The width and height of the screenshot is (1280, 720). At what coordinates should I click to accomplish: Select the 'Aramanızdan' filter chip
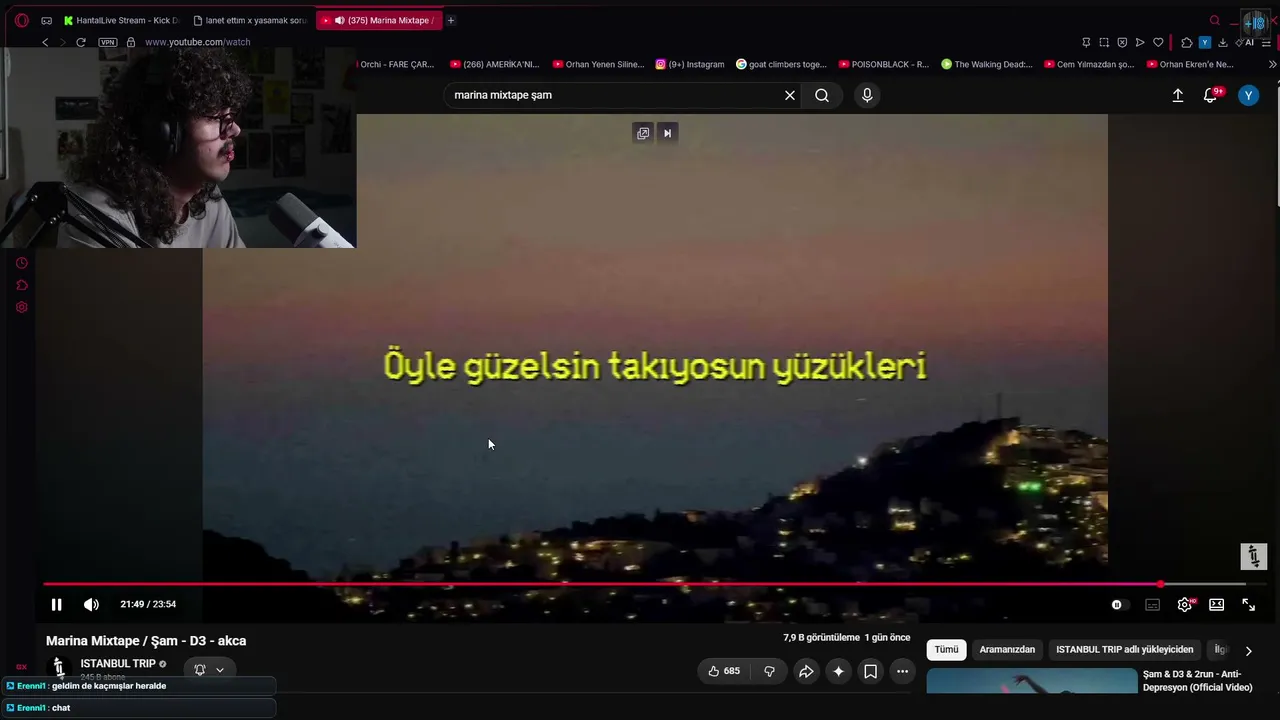click(1007, 650)
